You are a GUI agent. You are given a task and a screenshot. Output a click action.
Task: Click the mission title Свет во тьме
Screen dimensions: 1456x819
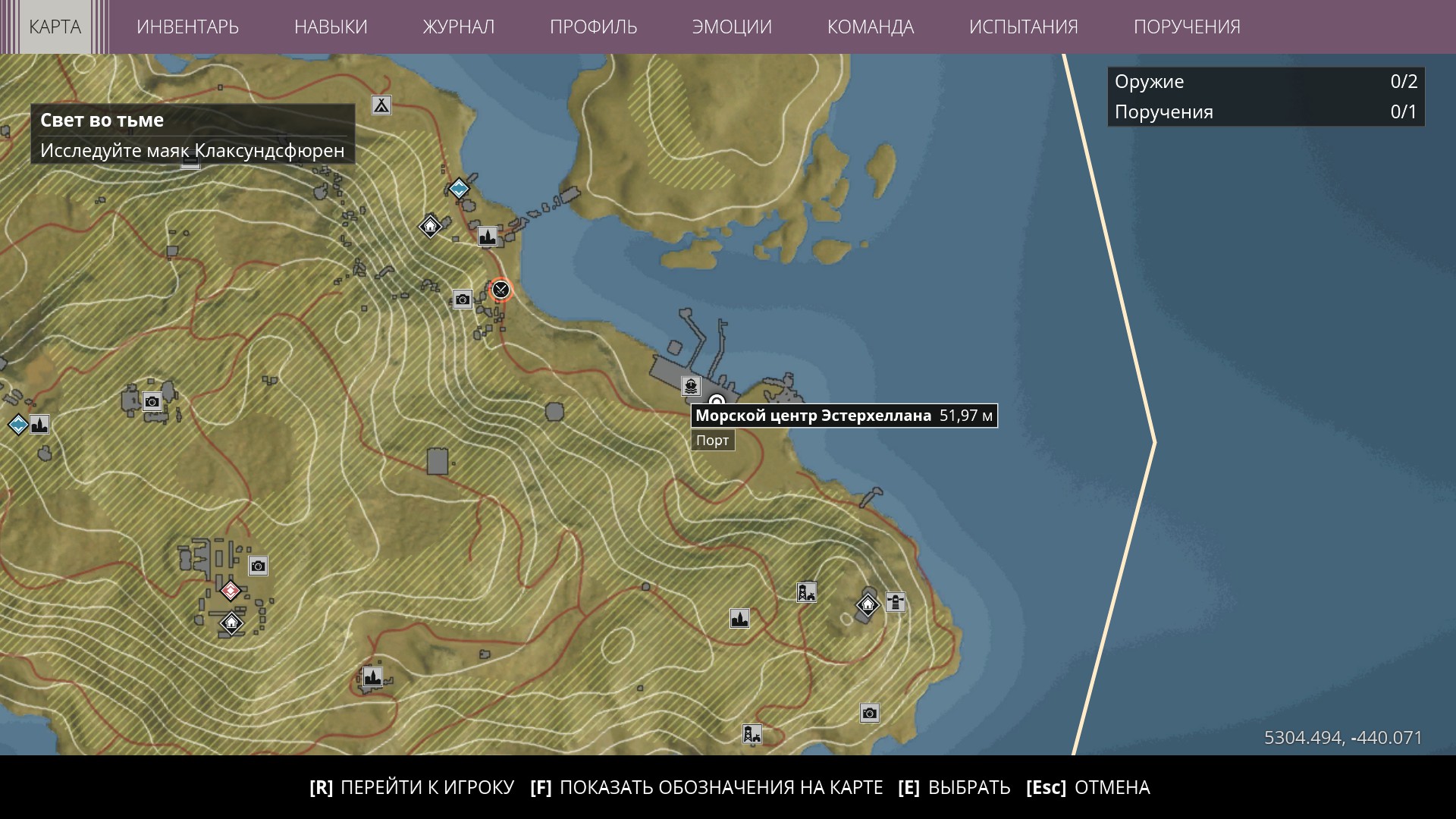pyautogui.click(x=102, y=120)
